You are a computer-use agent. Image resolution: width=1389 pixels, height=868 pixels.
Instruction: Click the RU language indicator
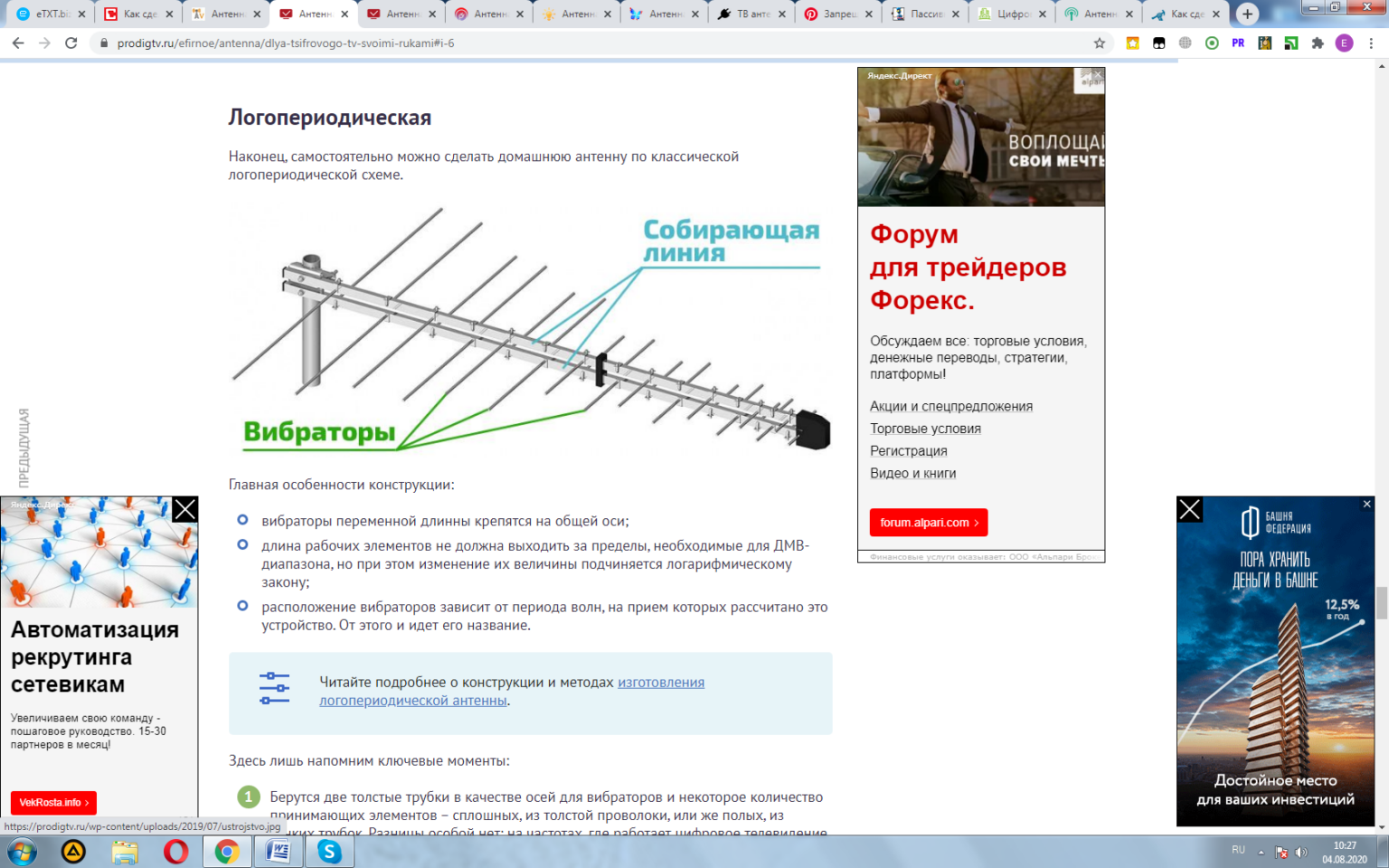click(1238, 850)
